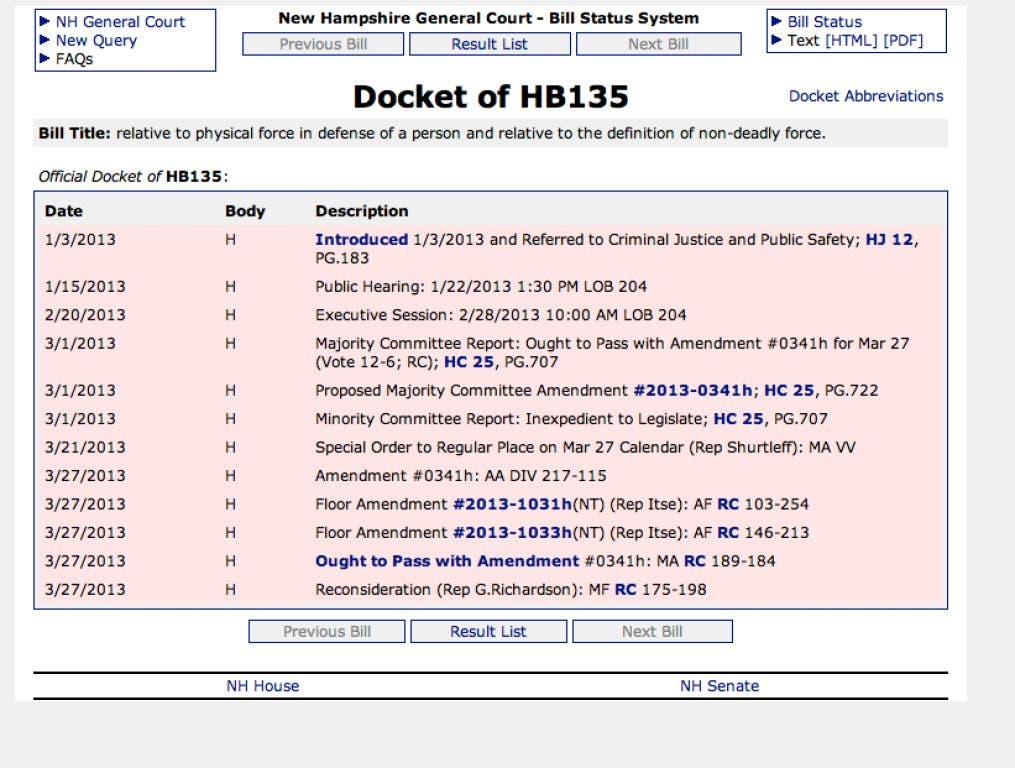Click the New Query link

tap(95, 41)
